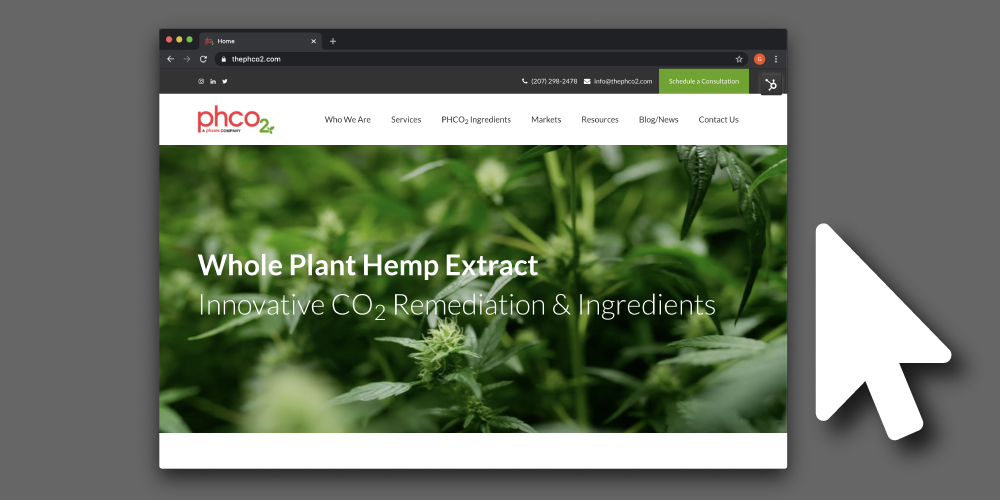Open the Resources menu item
The image size is (1000, 500).
pyautogui.click(x=600, y=120)
